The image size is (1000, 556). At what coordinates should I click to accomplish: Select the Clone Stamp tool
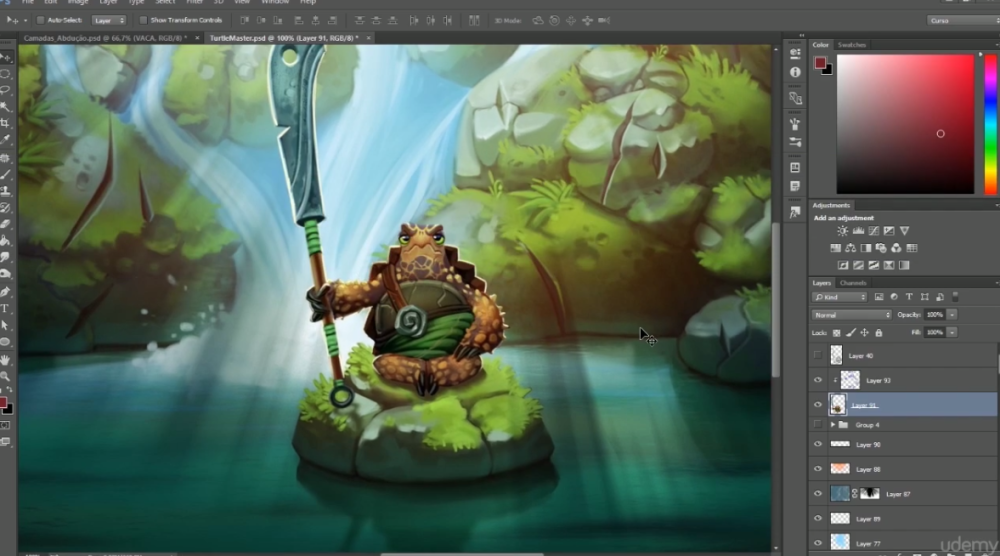[x=6, y=191]
